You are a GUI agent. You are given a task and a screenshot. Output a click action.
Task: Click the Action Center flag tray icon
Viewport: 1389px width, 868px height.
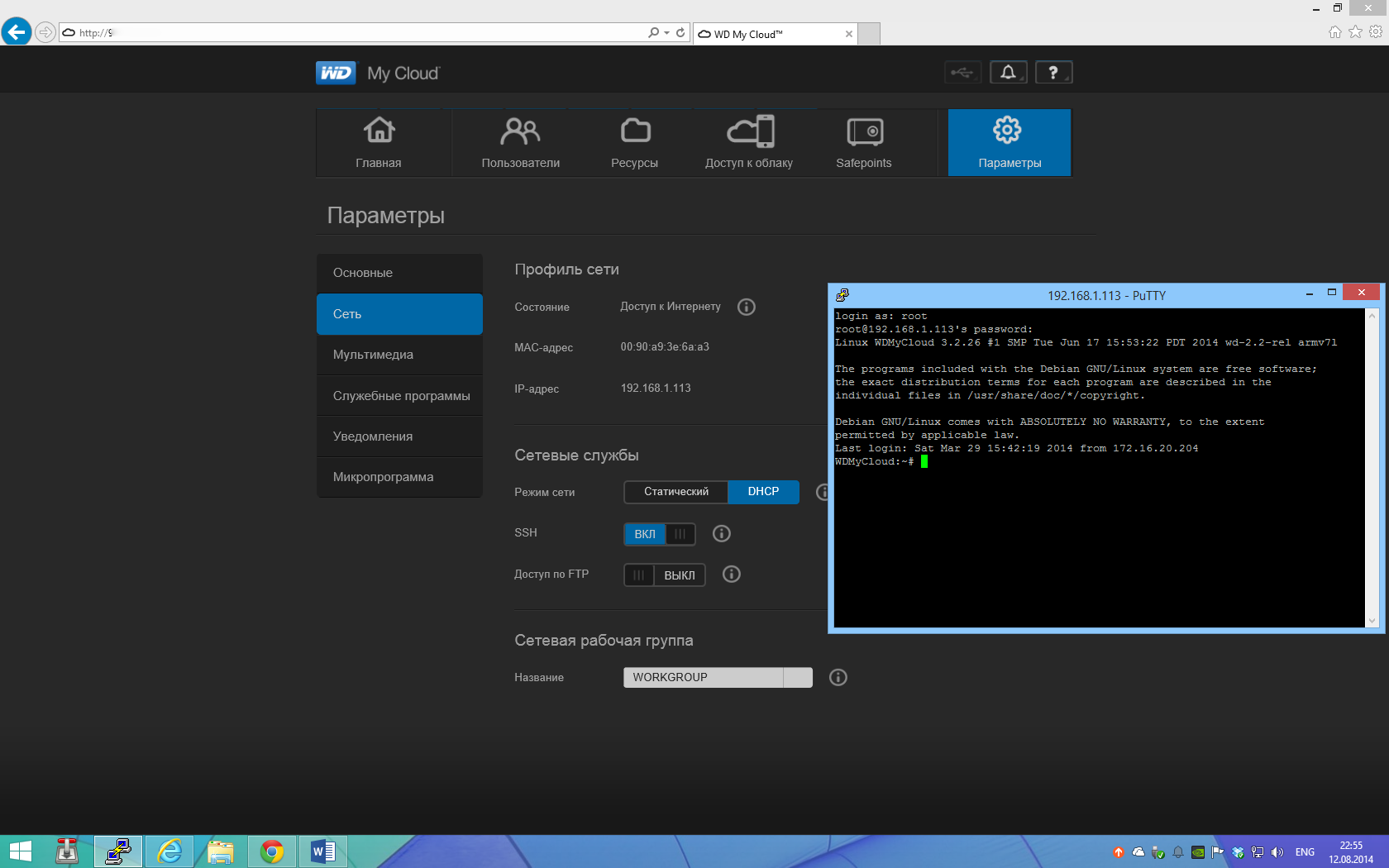coord(1218,852)
